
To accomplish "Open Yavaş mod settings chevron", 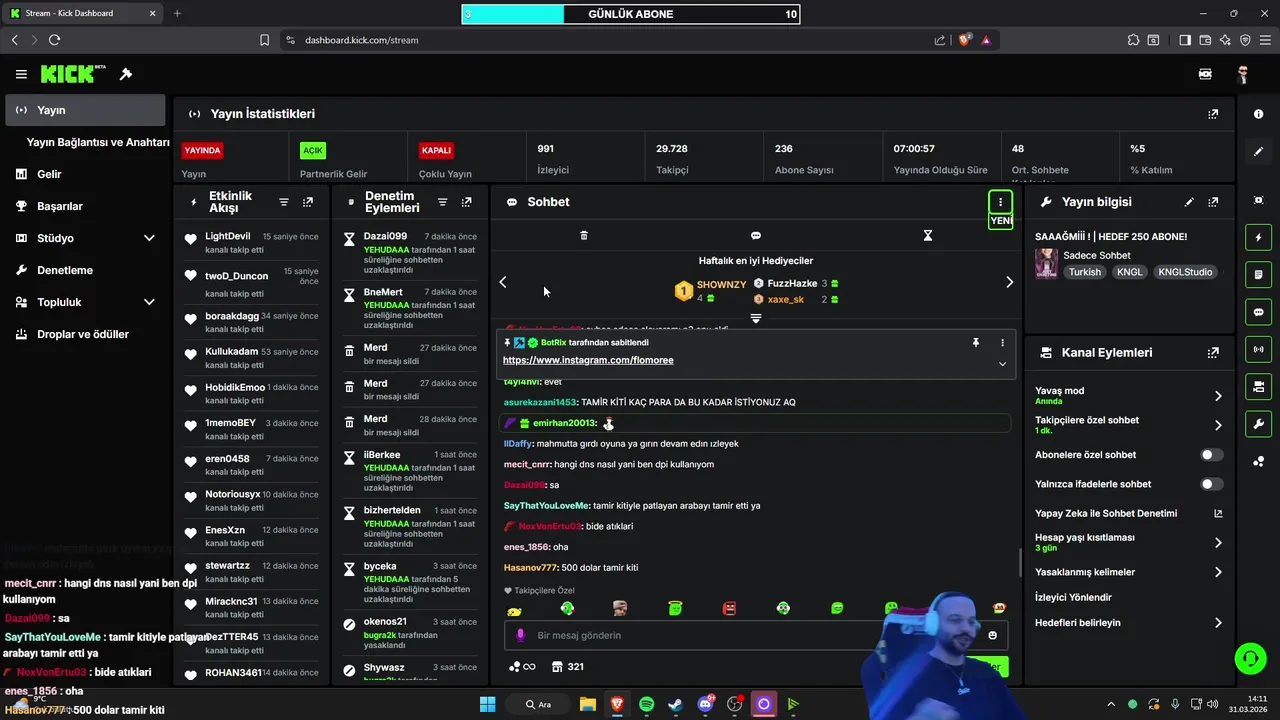I will pyautogui.click(x=1218, y=396).
